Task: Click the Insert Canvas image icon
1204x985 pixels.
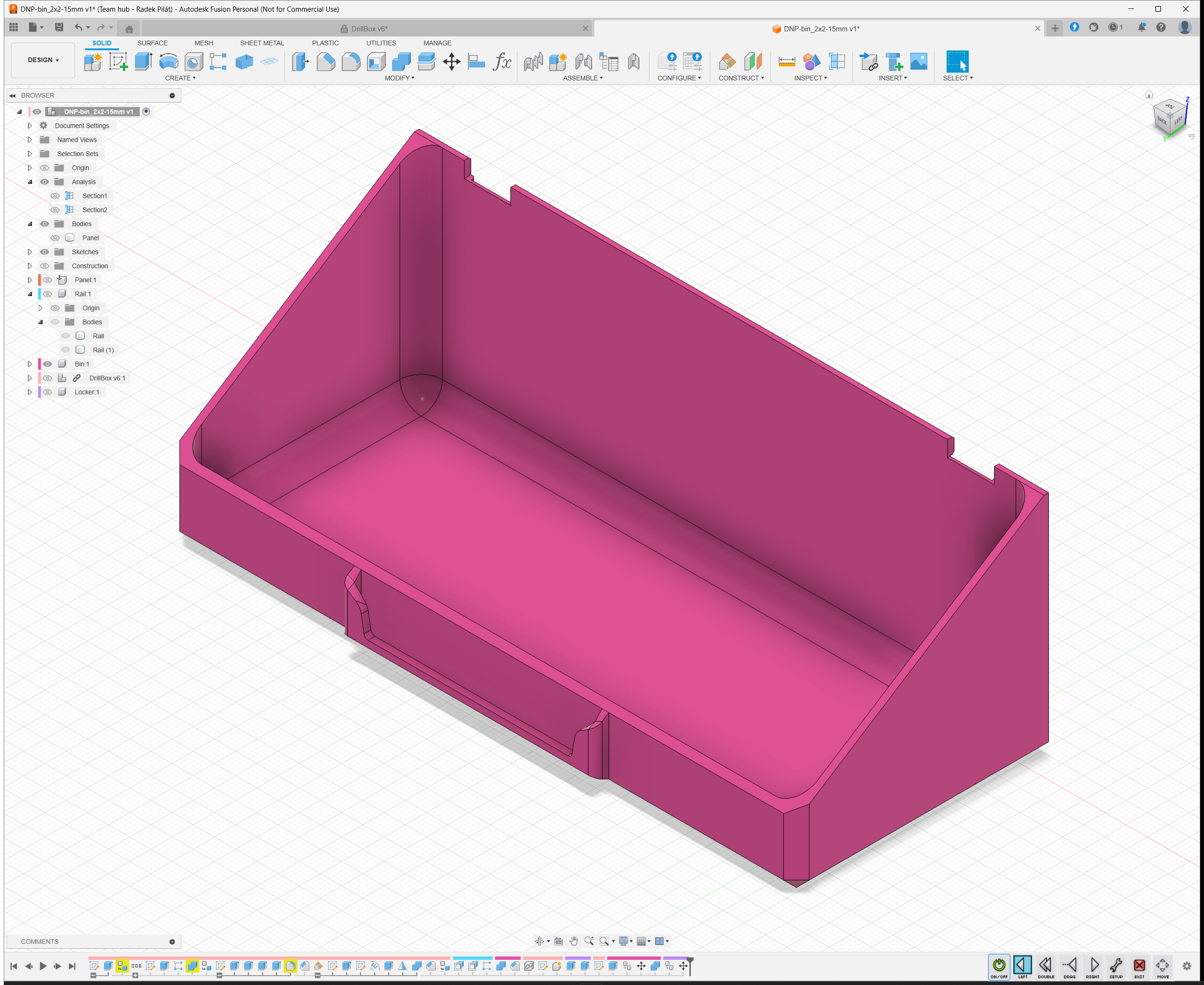Action: tap(918, 61)
